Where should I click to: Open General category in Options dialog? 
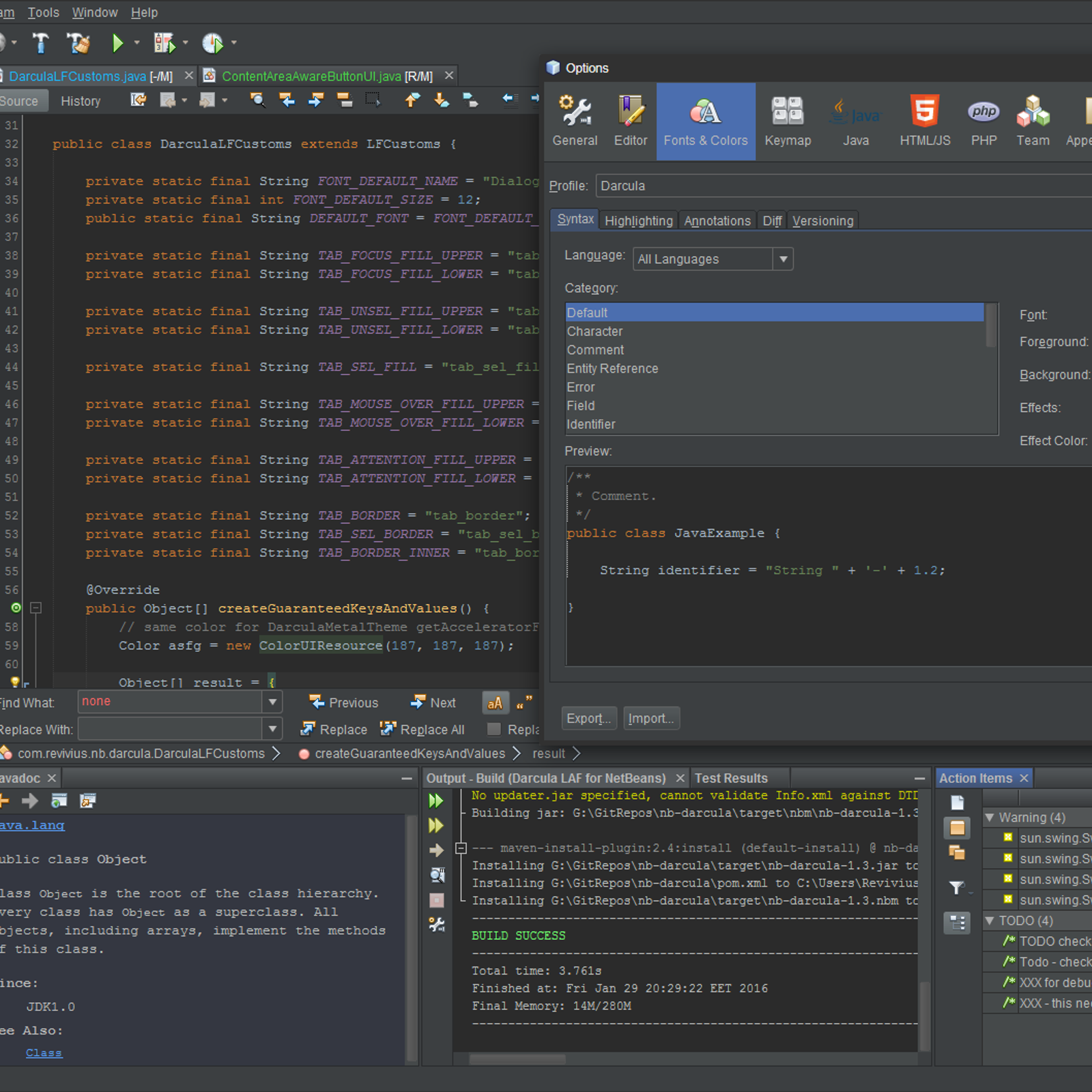575,121
